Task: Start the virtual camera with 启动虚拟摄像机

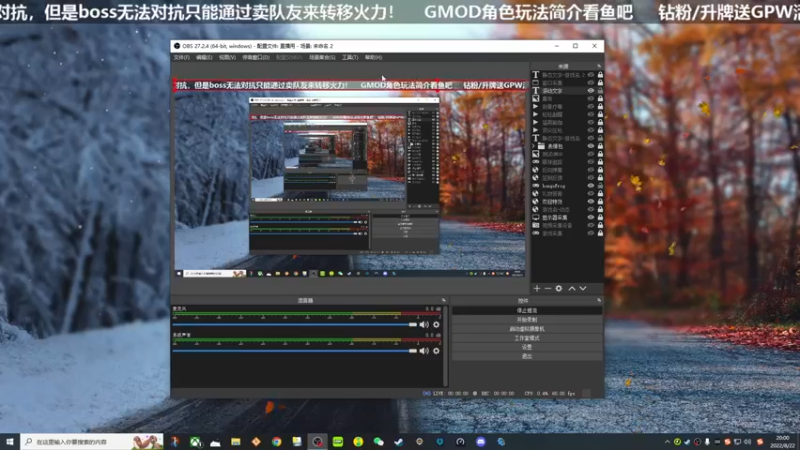Action: (x=527, y=329)
